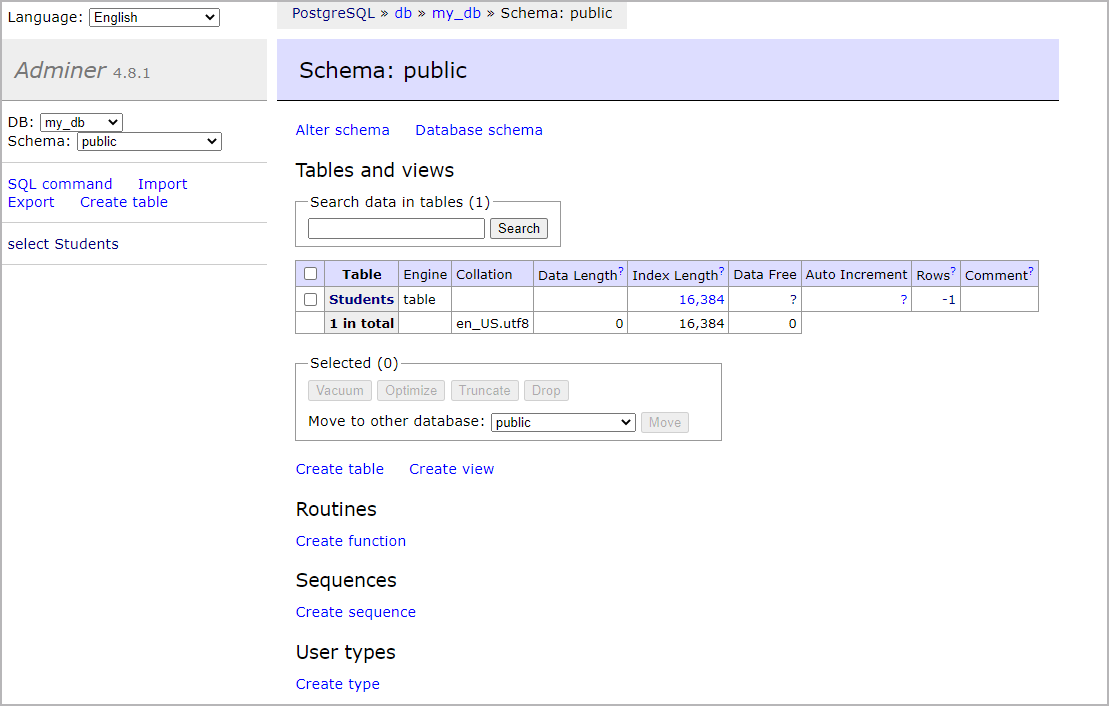Open the Alter schema link
Image resolution: width=1109 pixels, height=706 pixels.
click(x=342, y=130)
